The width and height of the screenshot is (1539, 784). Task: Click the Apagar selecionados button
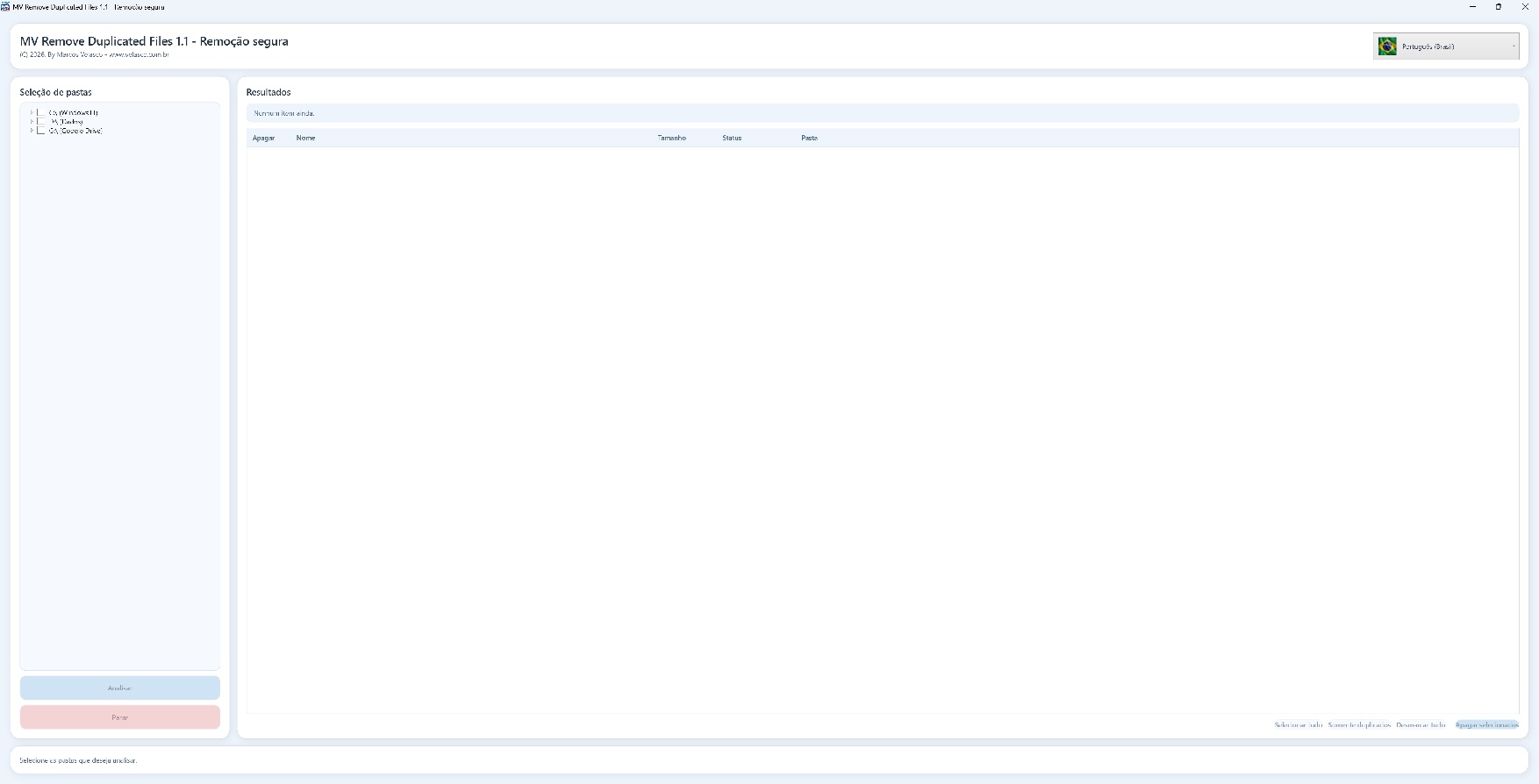point(1486,725)
